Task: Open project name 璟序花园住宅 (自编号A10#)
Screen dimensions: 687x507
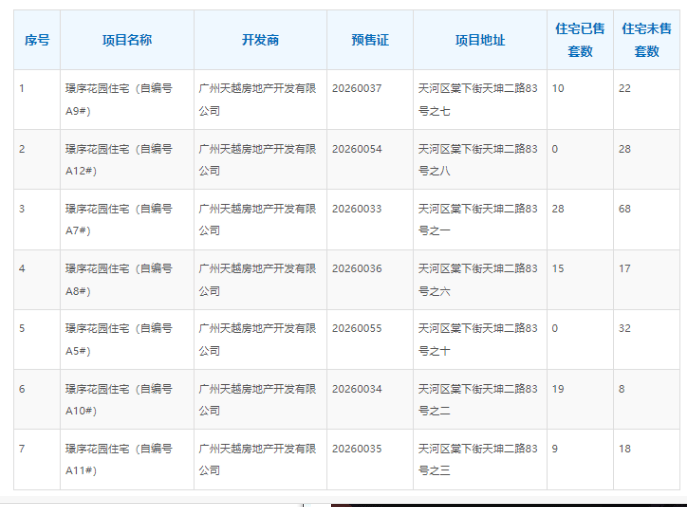Action: coord(118,399)
